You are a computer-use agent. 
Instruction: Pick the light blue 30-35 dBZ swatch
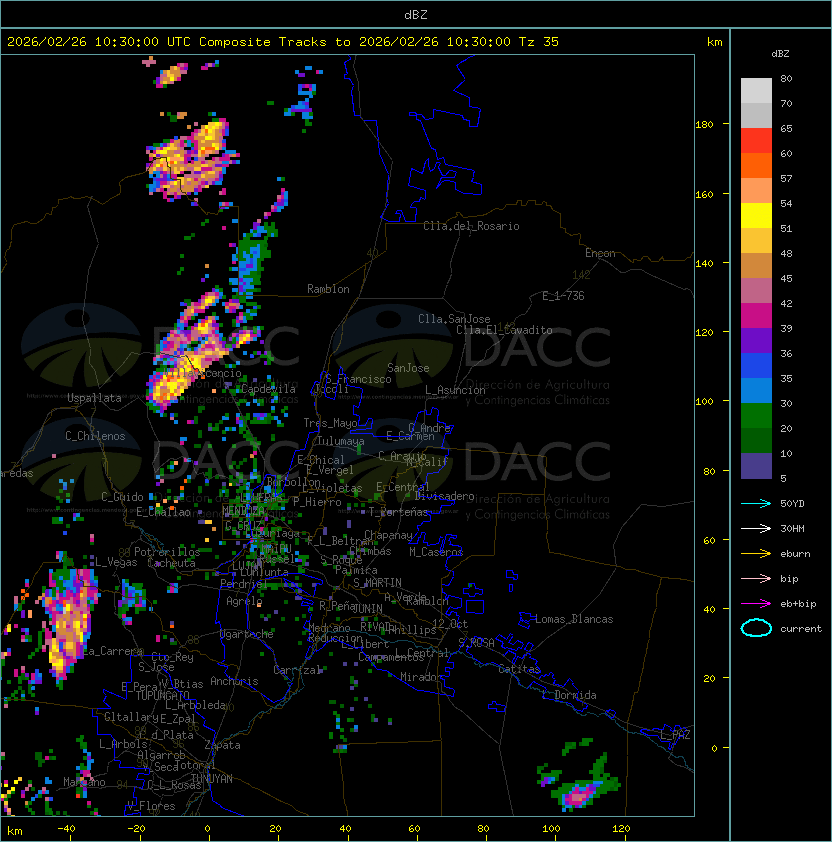pos(756,390)
